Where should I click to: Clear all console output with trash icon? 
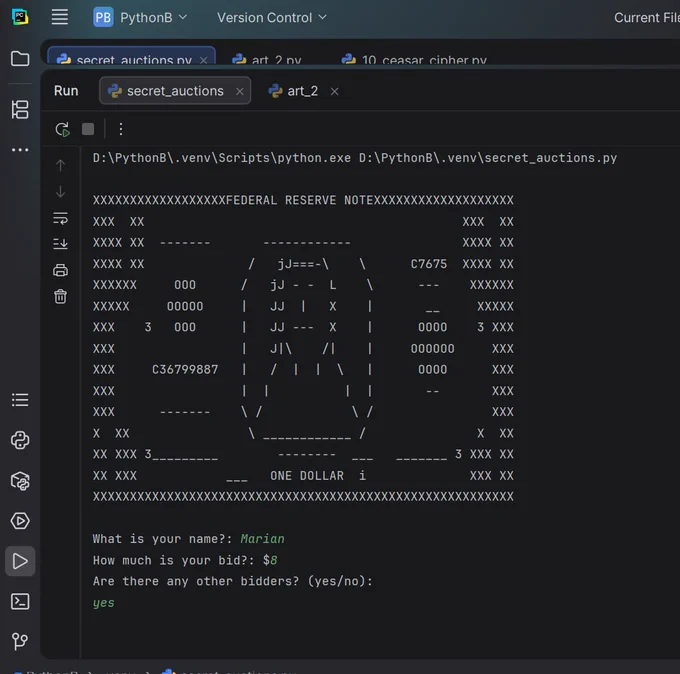[x=60, y=297]
